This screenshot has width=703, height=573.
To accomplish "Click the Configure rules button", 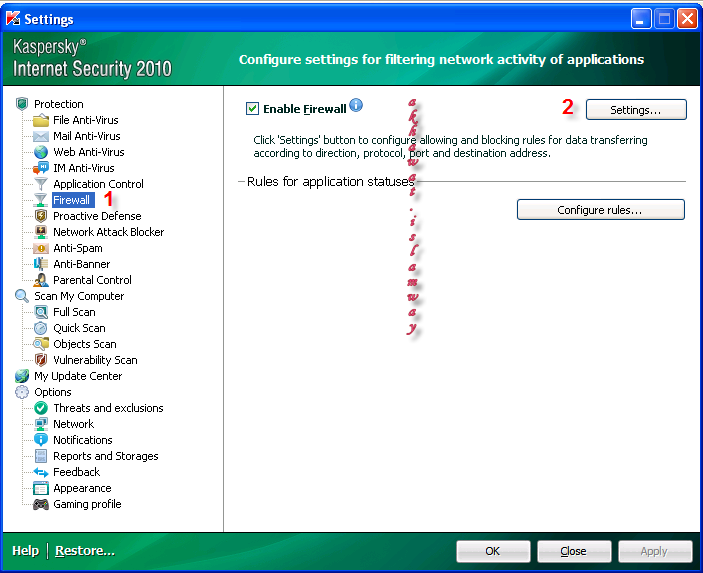I will 600,209.
